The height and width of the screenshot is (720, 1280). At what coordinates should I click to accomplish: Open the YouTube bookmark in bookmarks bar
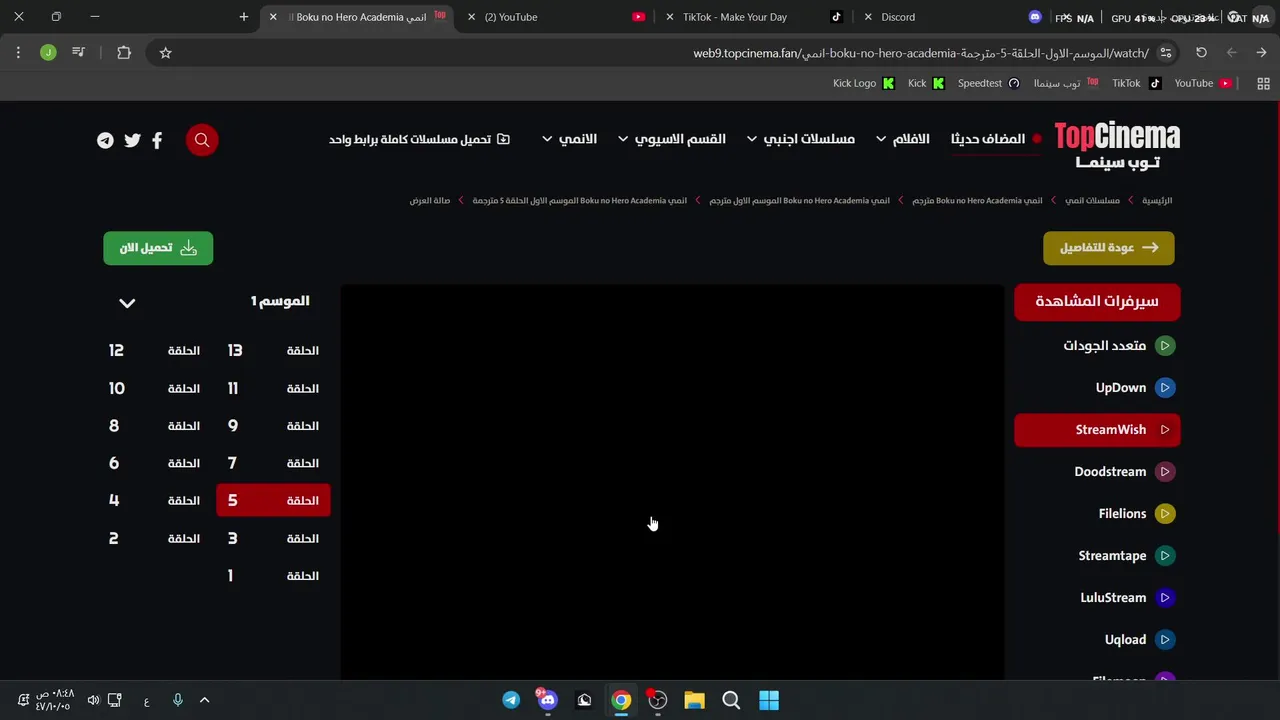point(1203,83)
